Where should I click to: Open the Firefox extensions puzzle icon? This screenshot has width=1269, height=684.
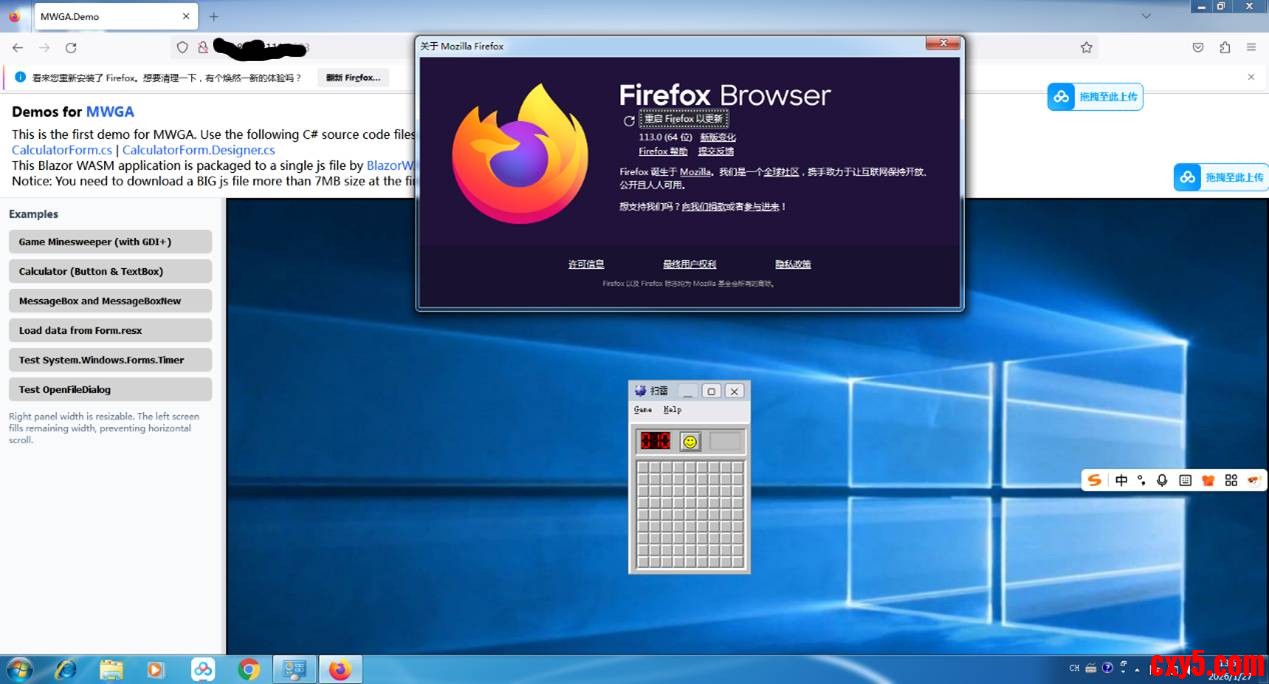click(x=1225, y=47)
